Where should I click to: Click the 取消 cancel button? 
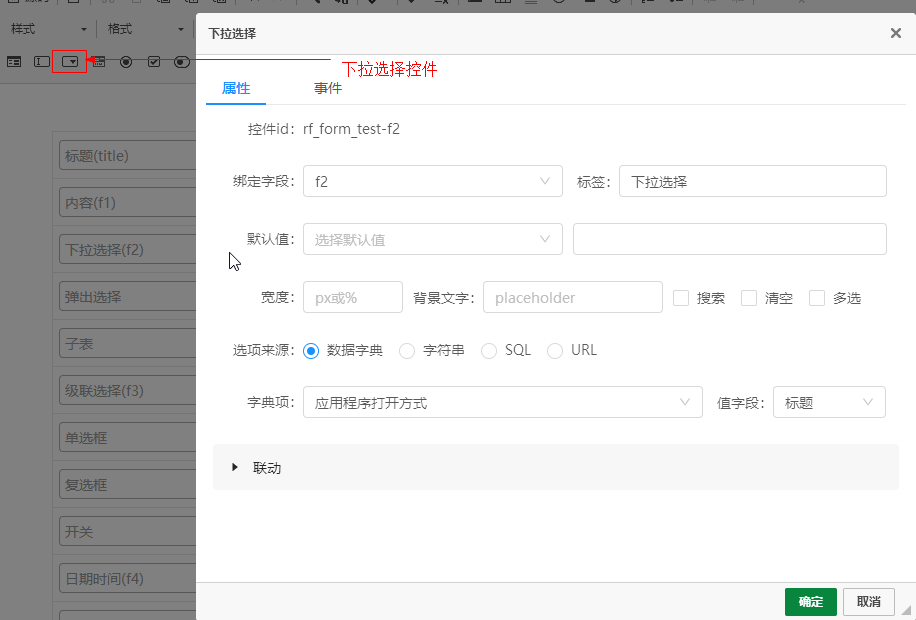[869, 602]
